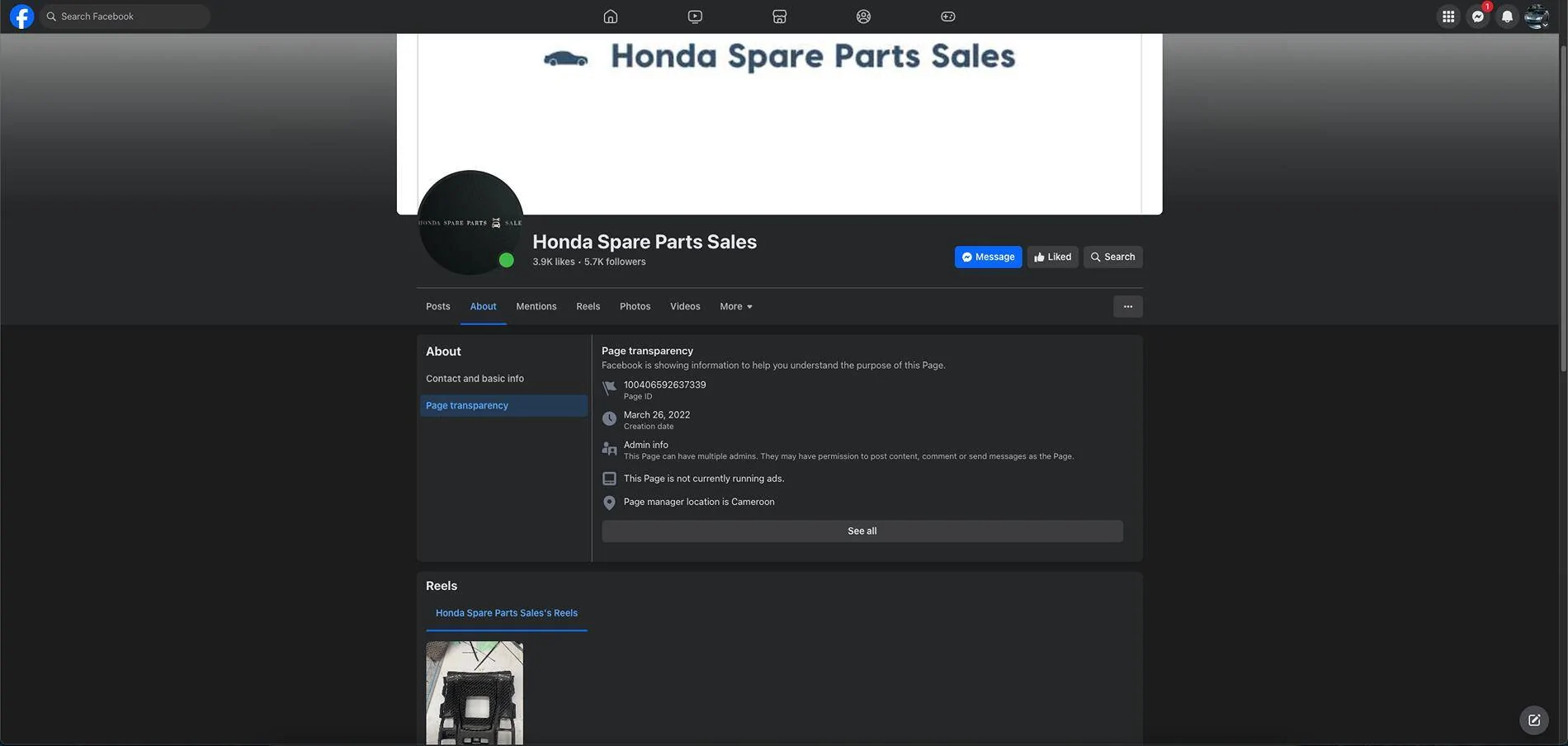The width and height of the screenshot is (1568, 746).
Task: Click the See all transparency button
Action: click(862, 531)
